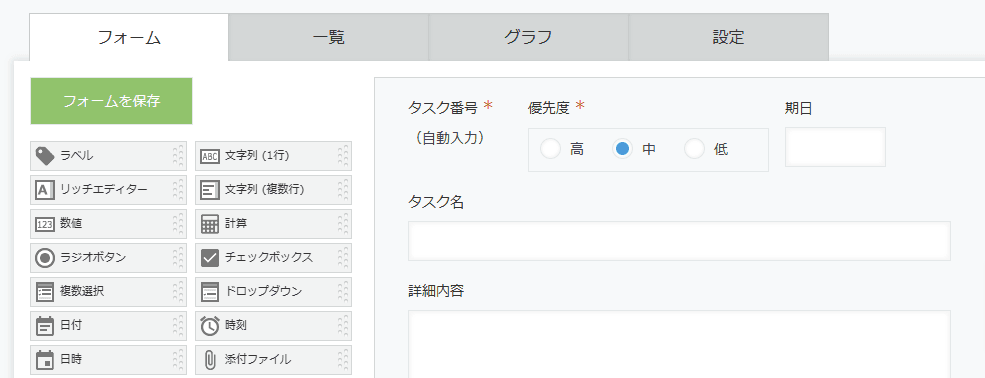
Task: Select the date-time calendar icon
Action: 45,360
